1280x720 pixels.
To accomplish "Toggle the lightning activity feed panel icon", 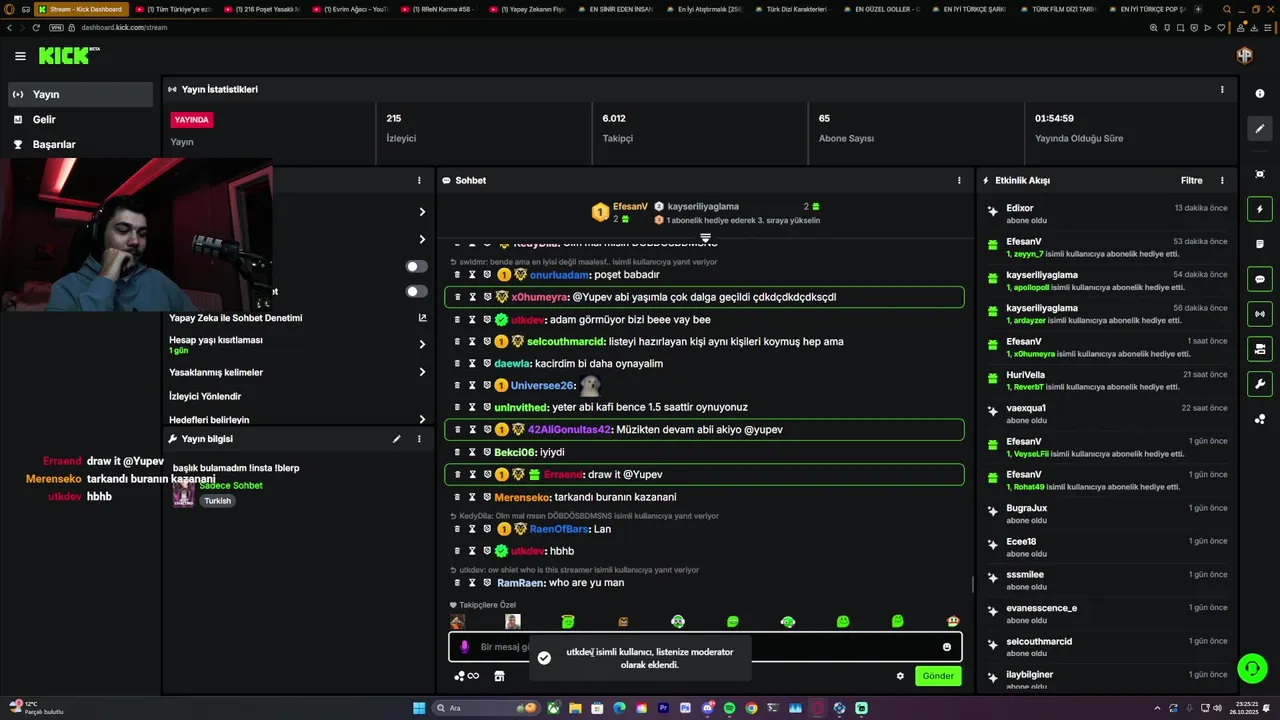I will click(1259, 209).
